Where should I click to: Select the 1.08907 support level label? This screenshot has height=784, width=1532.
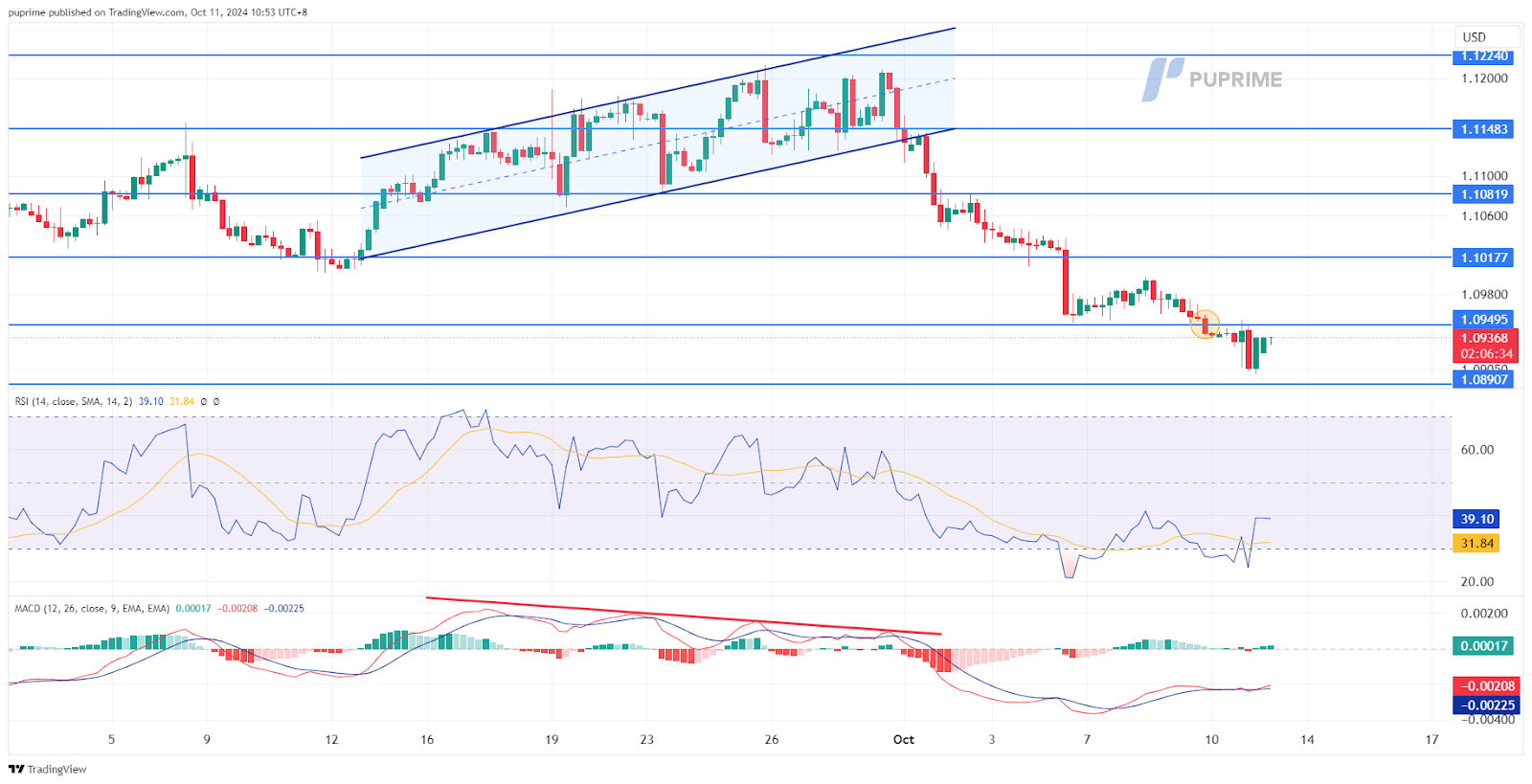(1483, 379)
